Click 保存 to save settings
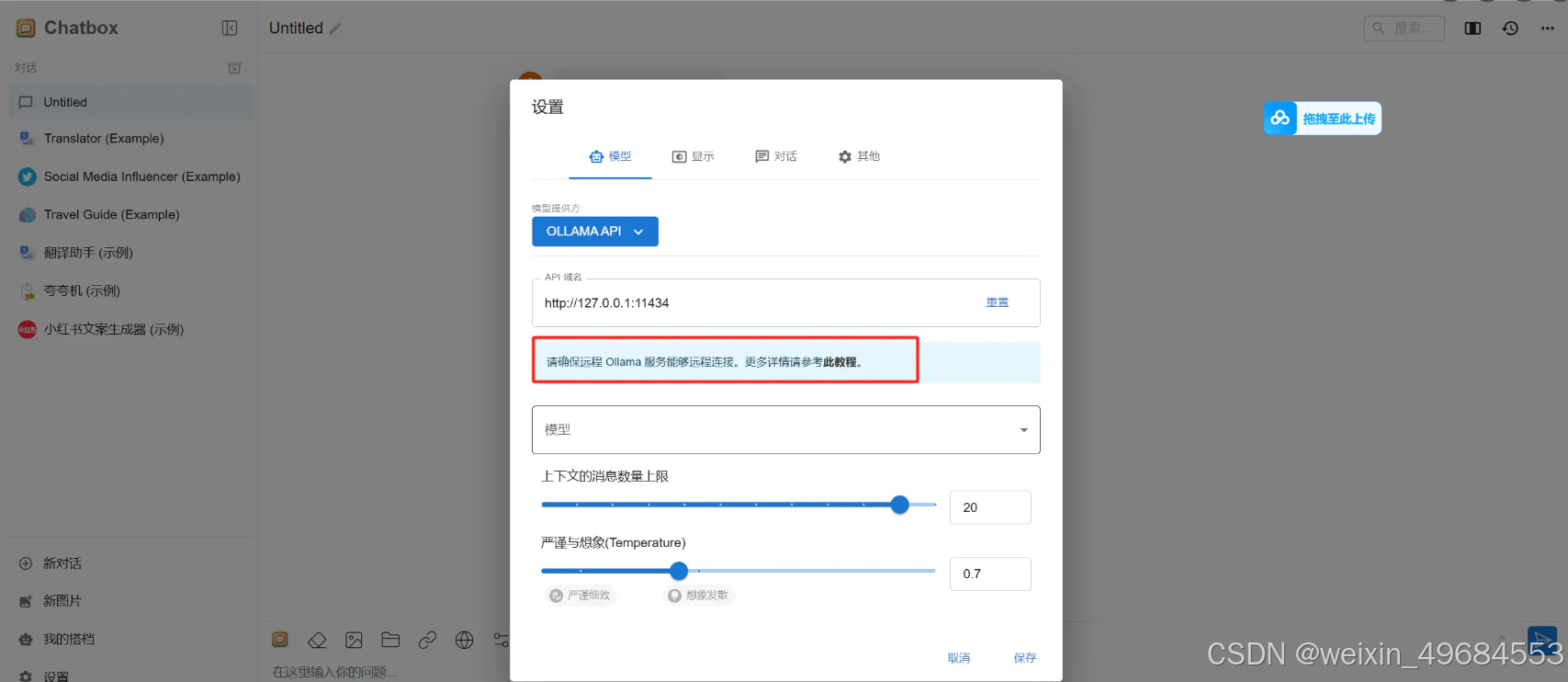This screenshot has height=682, width=1568. click(x=1025, y=658)
